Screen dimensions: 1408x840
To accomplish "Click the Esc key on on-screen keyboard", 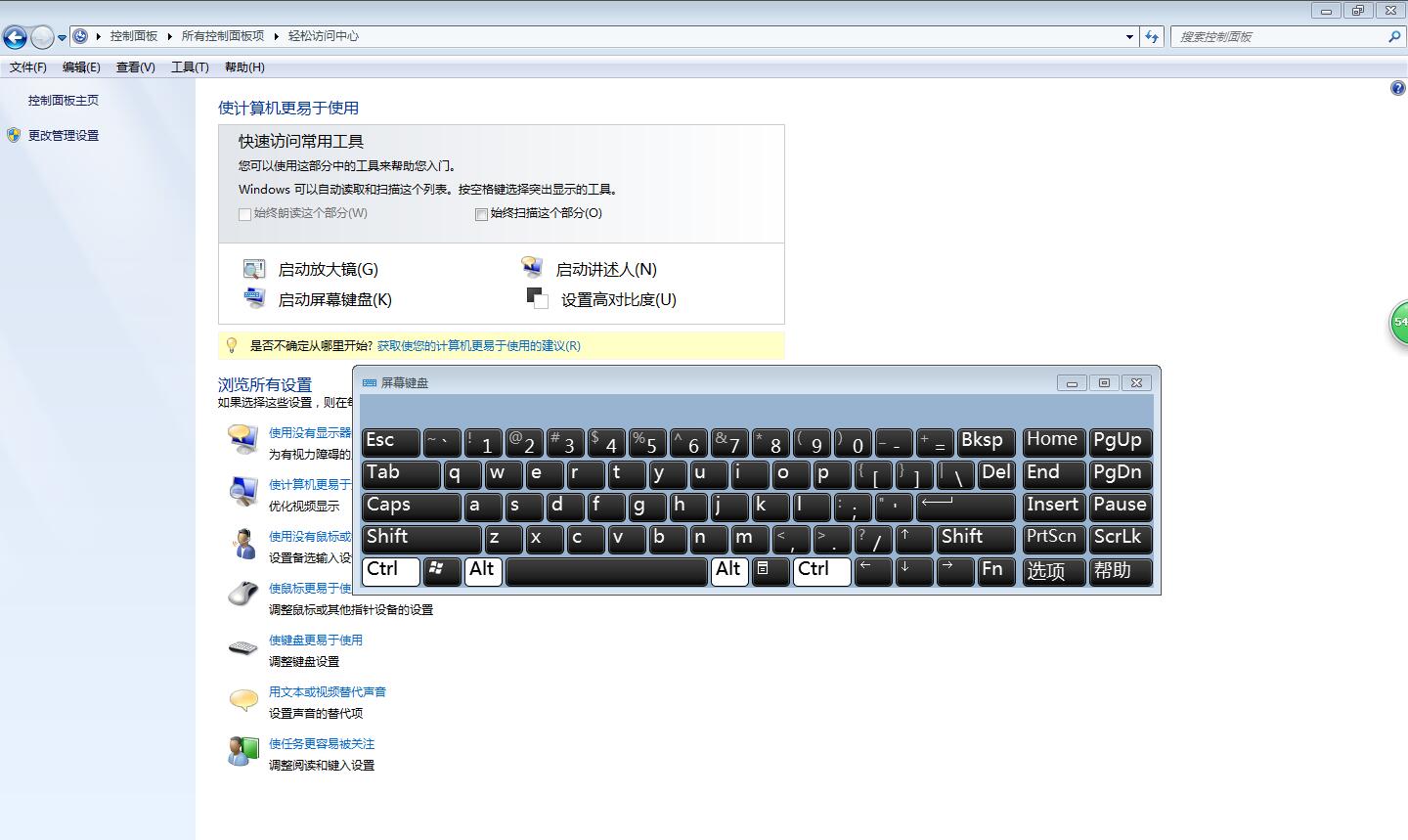I will [x=391, y=442].
